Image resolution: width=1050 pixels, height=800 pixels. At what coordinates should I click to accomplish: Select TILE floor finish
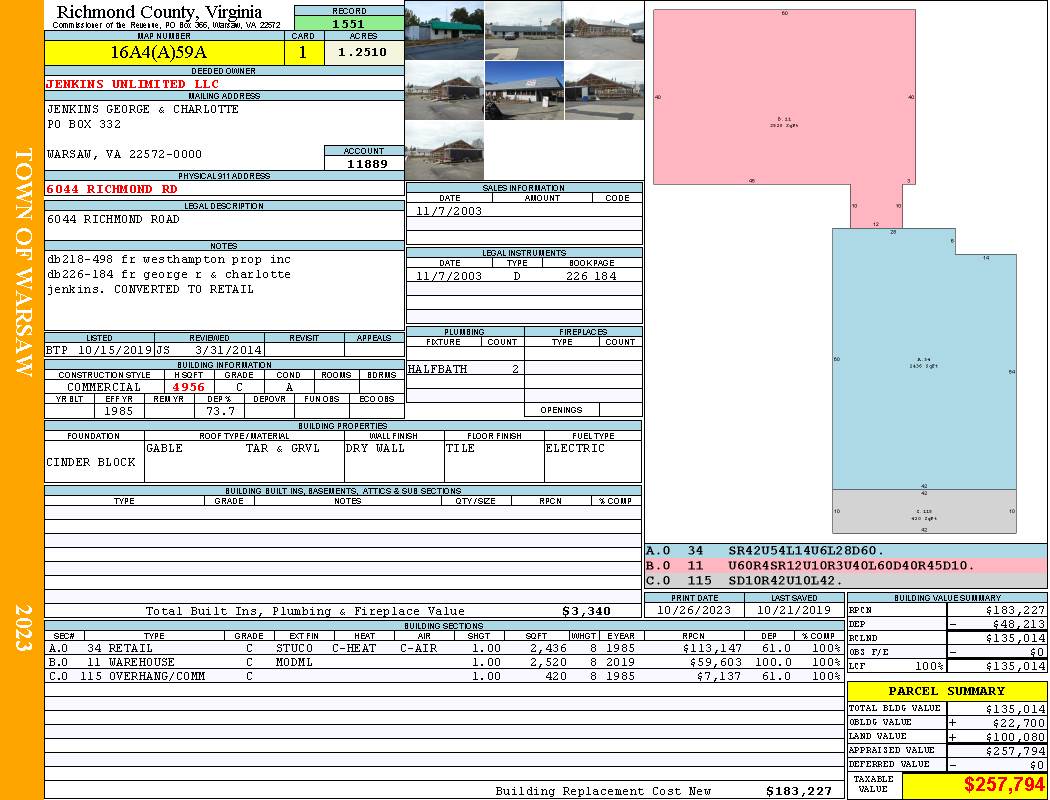[x=460, y=448]
